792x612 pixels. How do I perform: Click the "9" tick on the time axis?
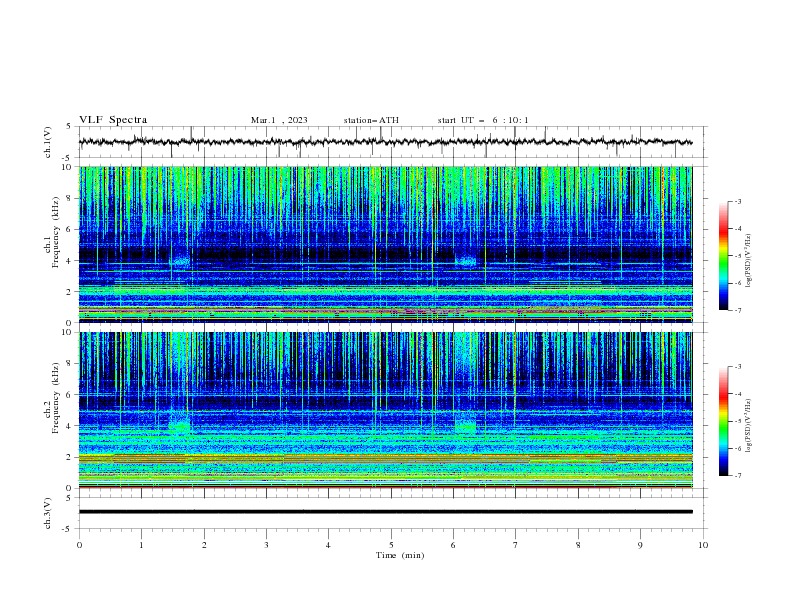640,545
